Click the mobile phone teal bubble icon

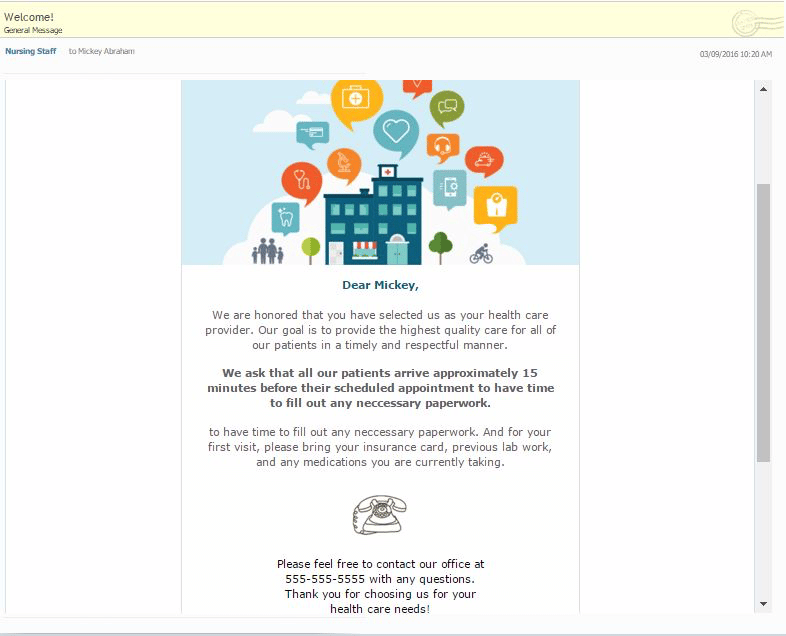point(450,189)
